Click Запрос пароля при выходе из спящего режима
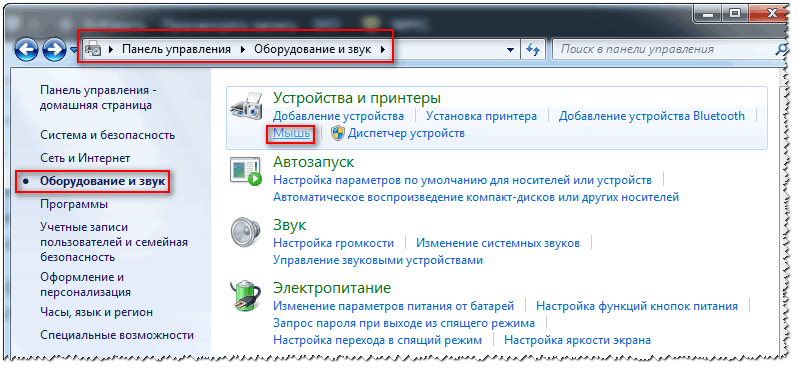This screenshot has height=370, width=799. [404, 323]
